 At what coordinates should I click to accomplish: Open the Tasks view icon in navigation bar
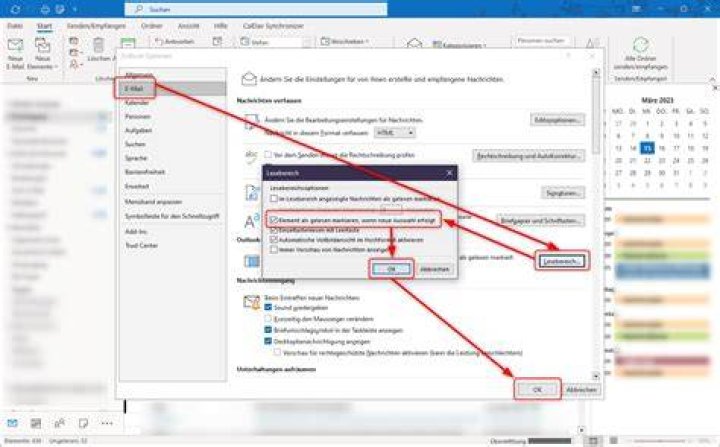pyautogui.click(x=83, y=423)
